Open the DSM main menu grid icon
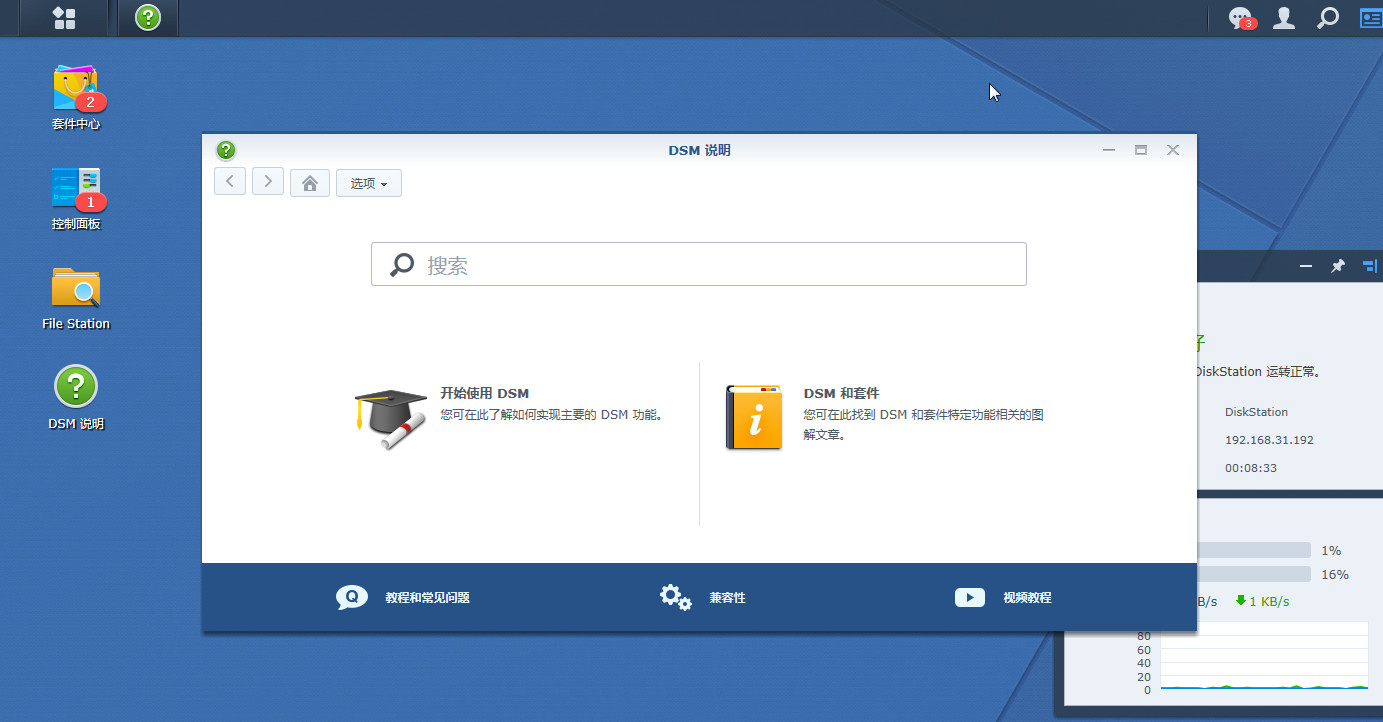This screenshot has height=722, width=1383. 64,18
